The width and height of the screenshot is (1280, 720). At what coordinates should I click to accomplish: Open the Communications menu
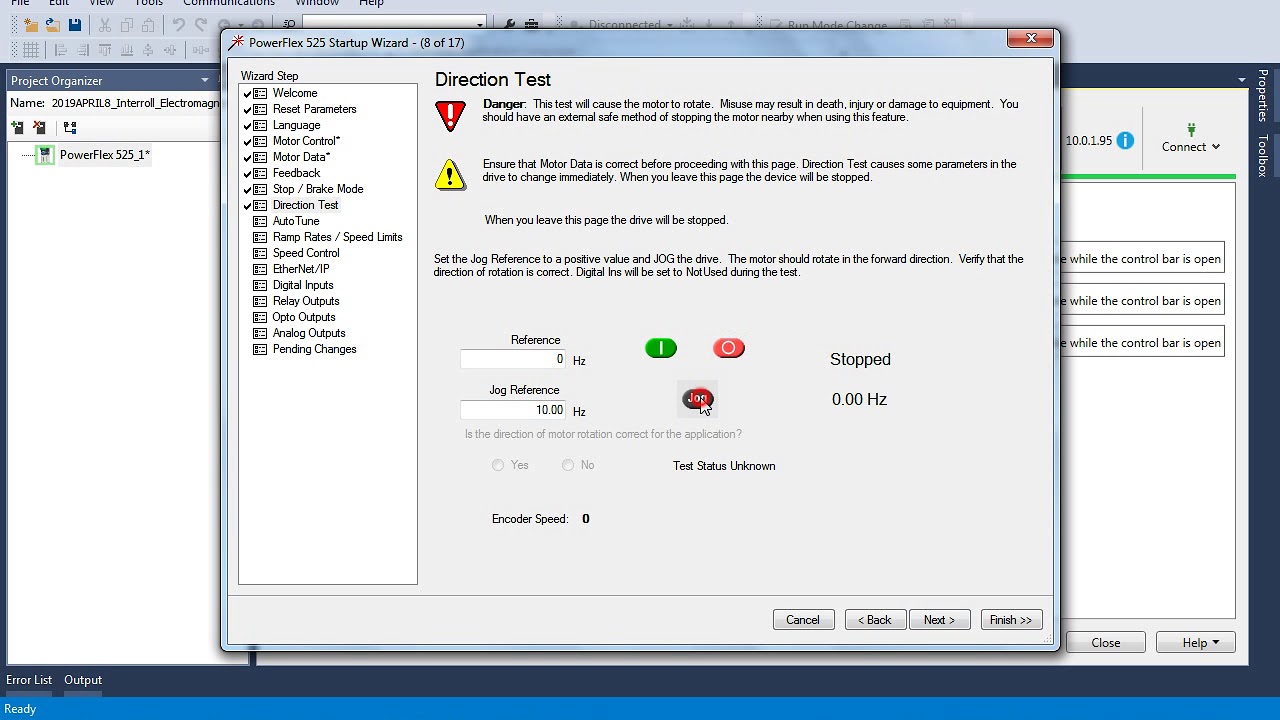[x=229, y=3]
